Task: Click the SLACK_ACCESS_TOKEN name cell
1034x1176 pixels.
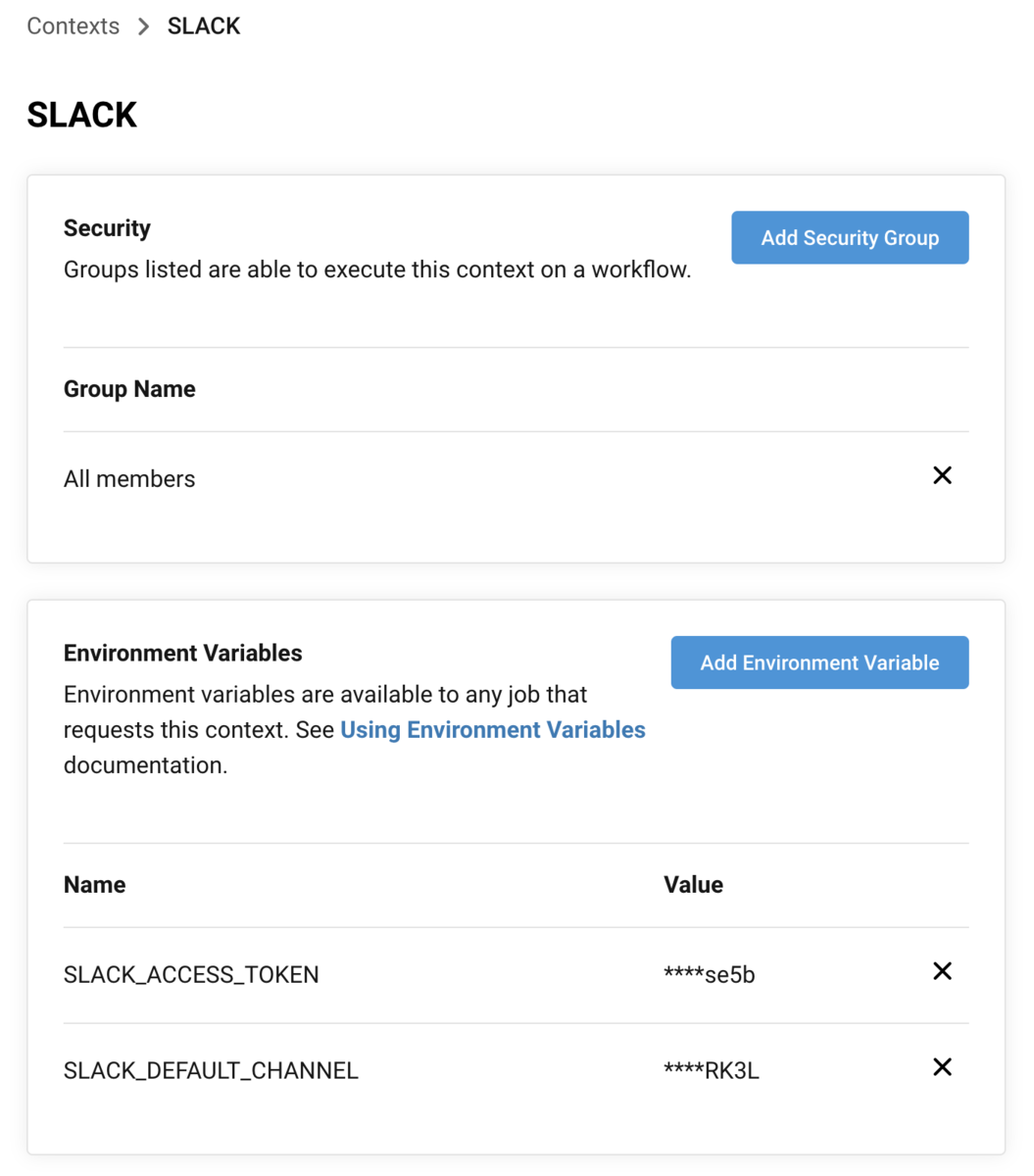Action: [191, 975]
